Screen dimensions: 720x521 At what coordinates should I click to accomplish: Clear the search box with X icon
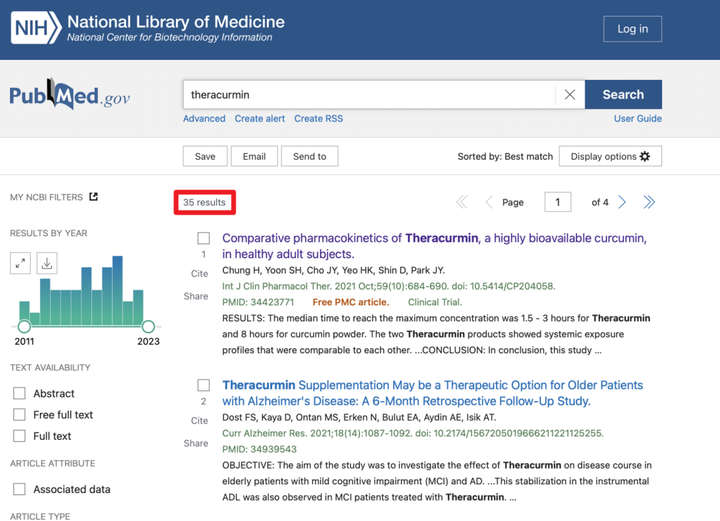(x=570, y=95)
